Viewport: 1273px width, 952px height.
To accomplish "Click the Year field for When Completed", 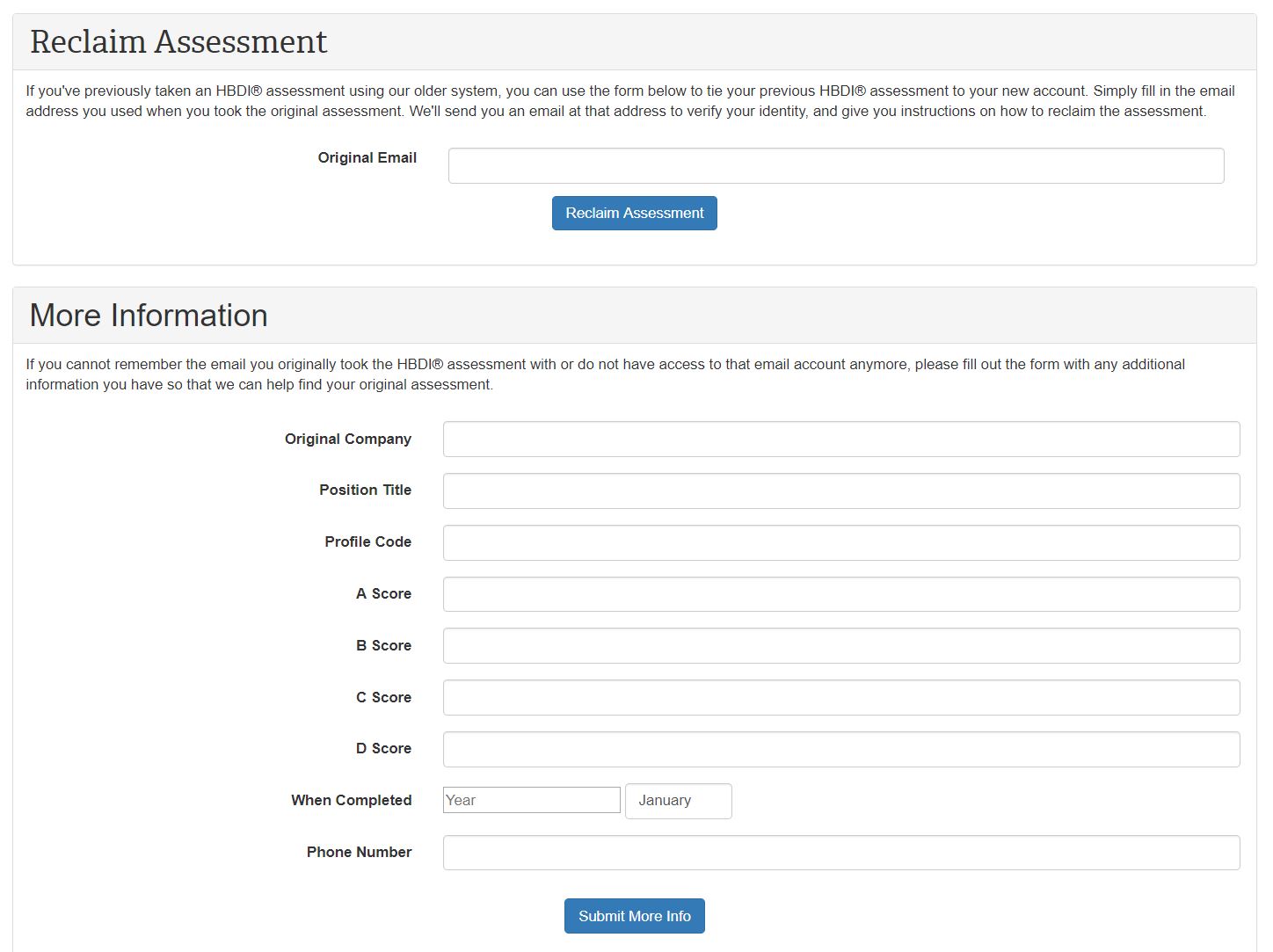I will [x=531, y=801].
